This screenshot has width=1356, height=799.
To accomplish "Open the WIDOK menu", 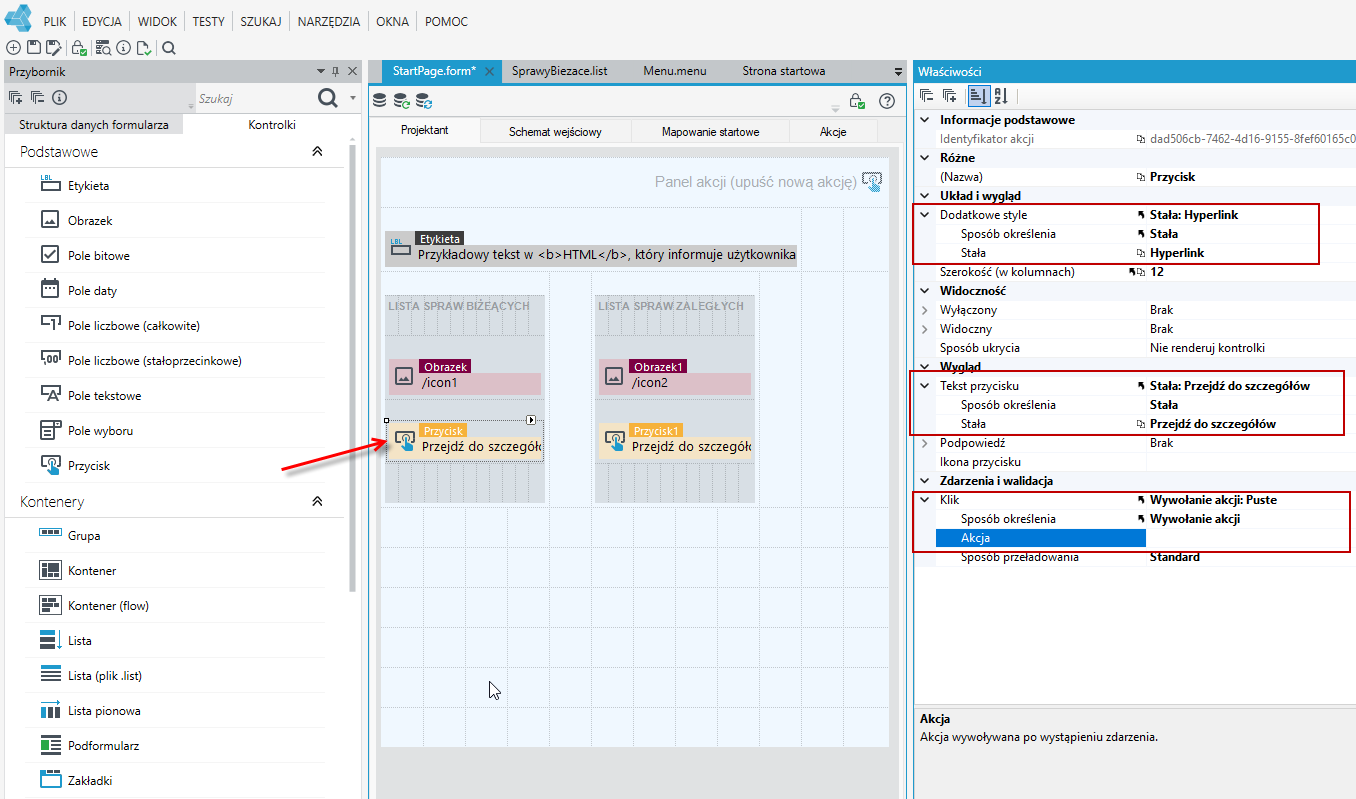I will click(157, 21).
